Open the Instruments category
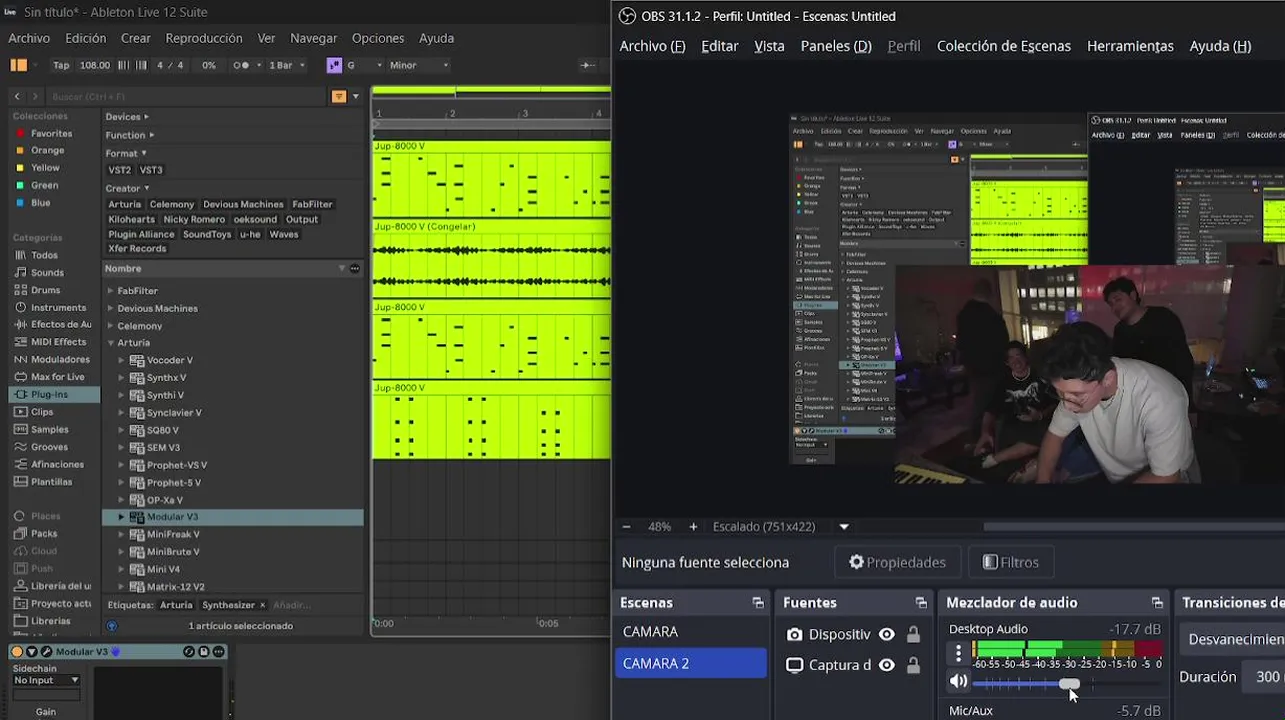1285x720 pixels. click(58, 307)
